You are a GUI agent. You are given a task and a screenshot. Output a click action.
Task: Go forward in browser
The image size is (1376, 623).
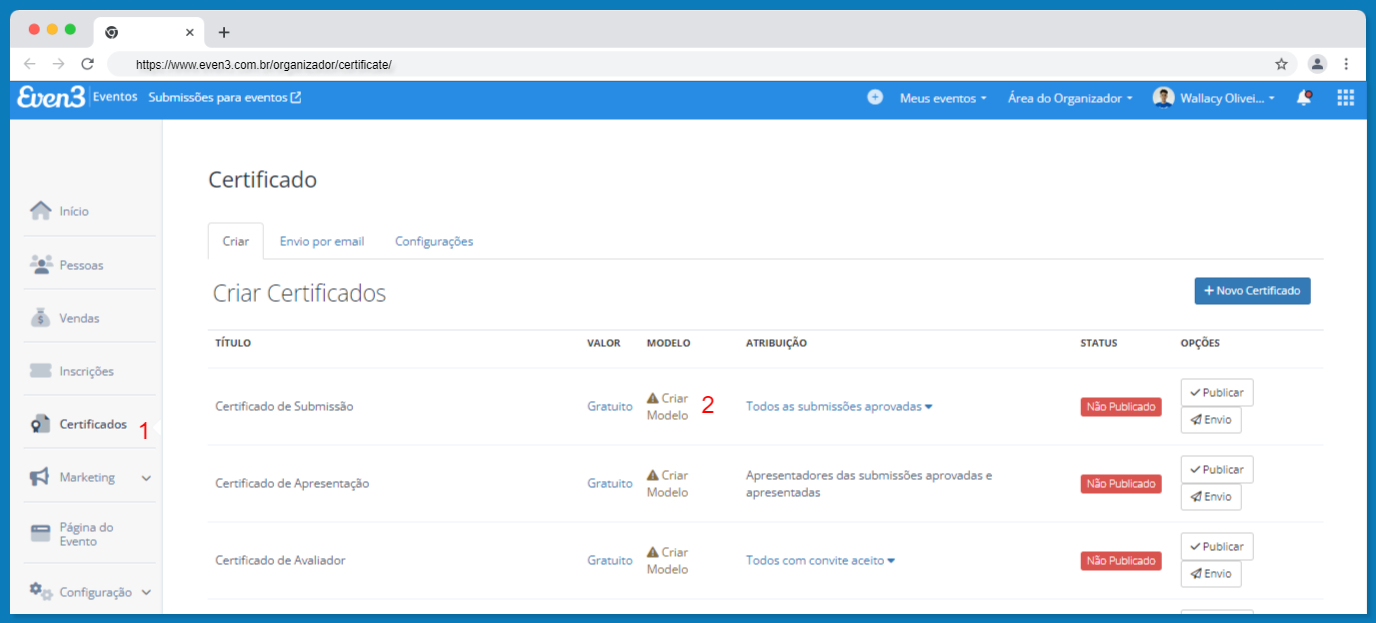pyautogui.click(x=58, y=64)
